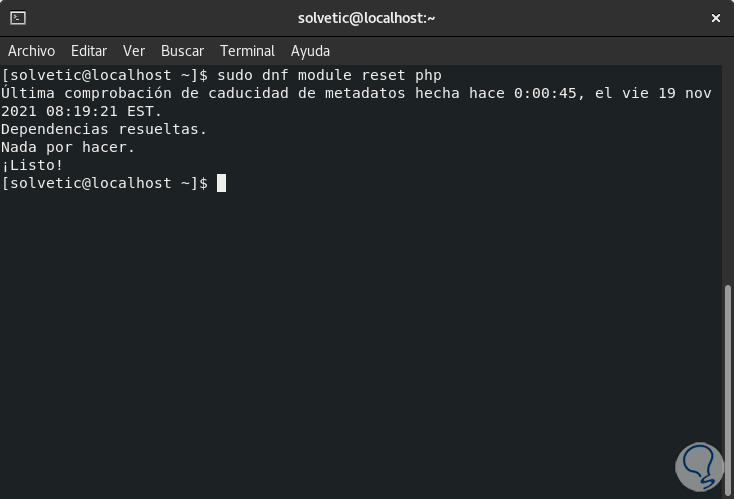Click the terminal icon in title bar
This screenshot has height=499, width=734.
coord(17,18)
